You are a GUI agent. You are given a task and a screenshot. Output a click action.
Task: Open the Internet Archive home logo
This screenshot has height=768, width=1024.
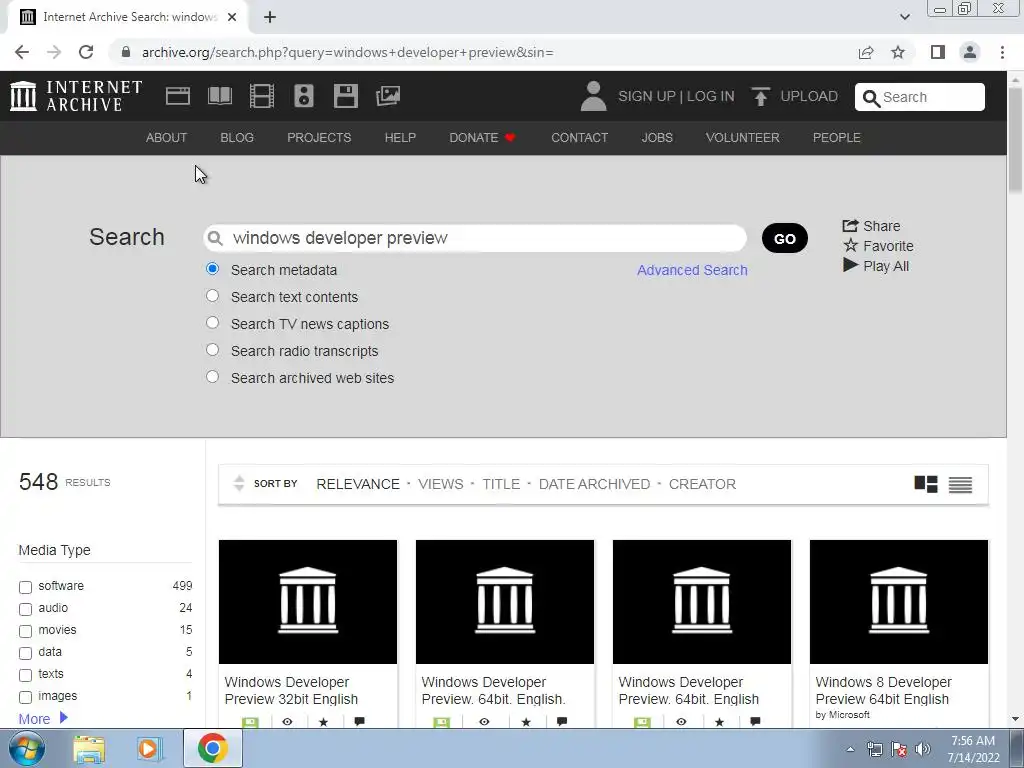(x=76, y=96)
